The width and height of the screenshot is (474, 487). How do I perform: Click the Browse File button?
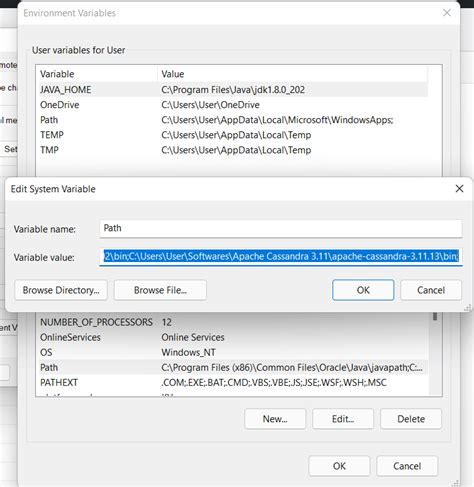point(160,290)
